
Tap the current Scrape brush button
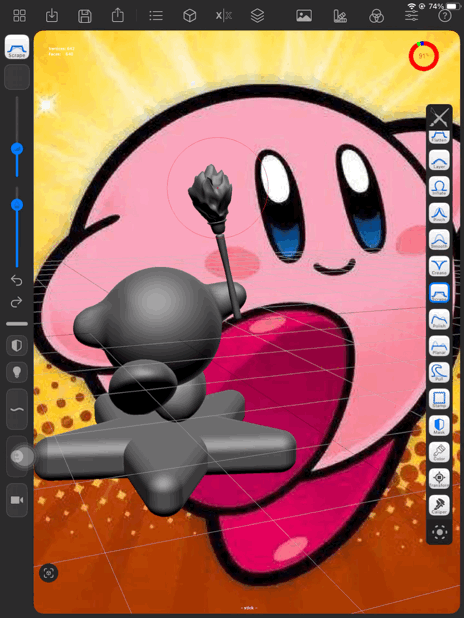point(17,47)
